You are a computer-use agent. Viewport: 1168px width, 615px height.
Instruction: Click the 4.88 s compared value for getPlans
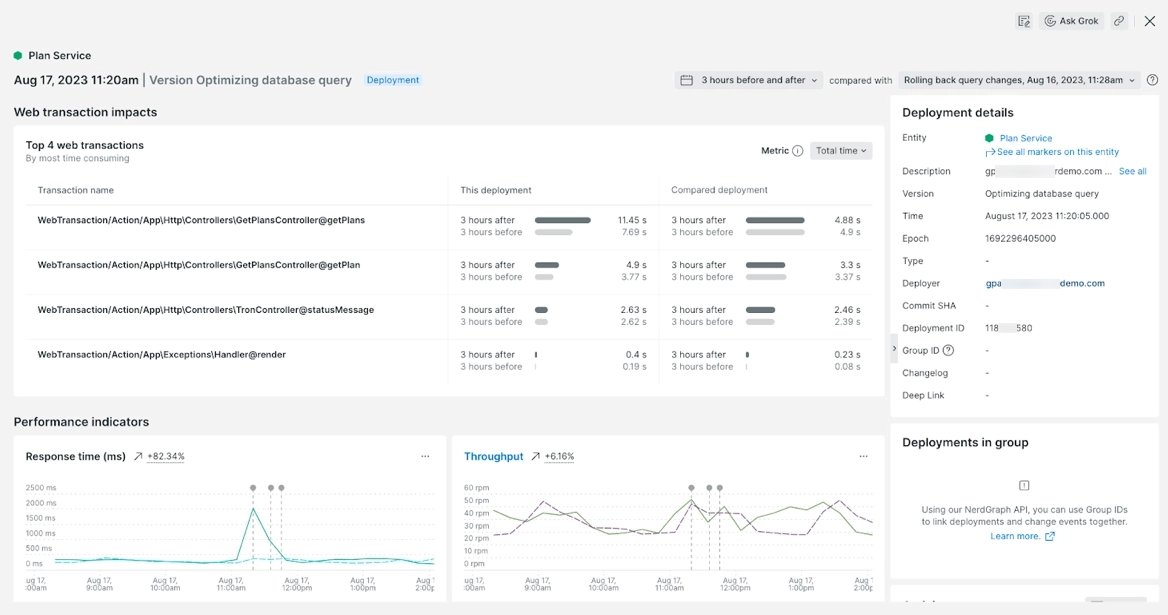pyautogui.click(x=847, y=220)
